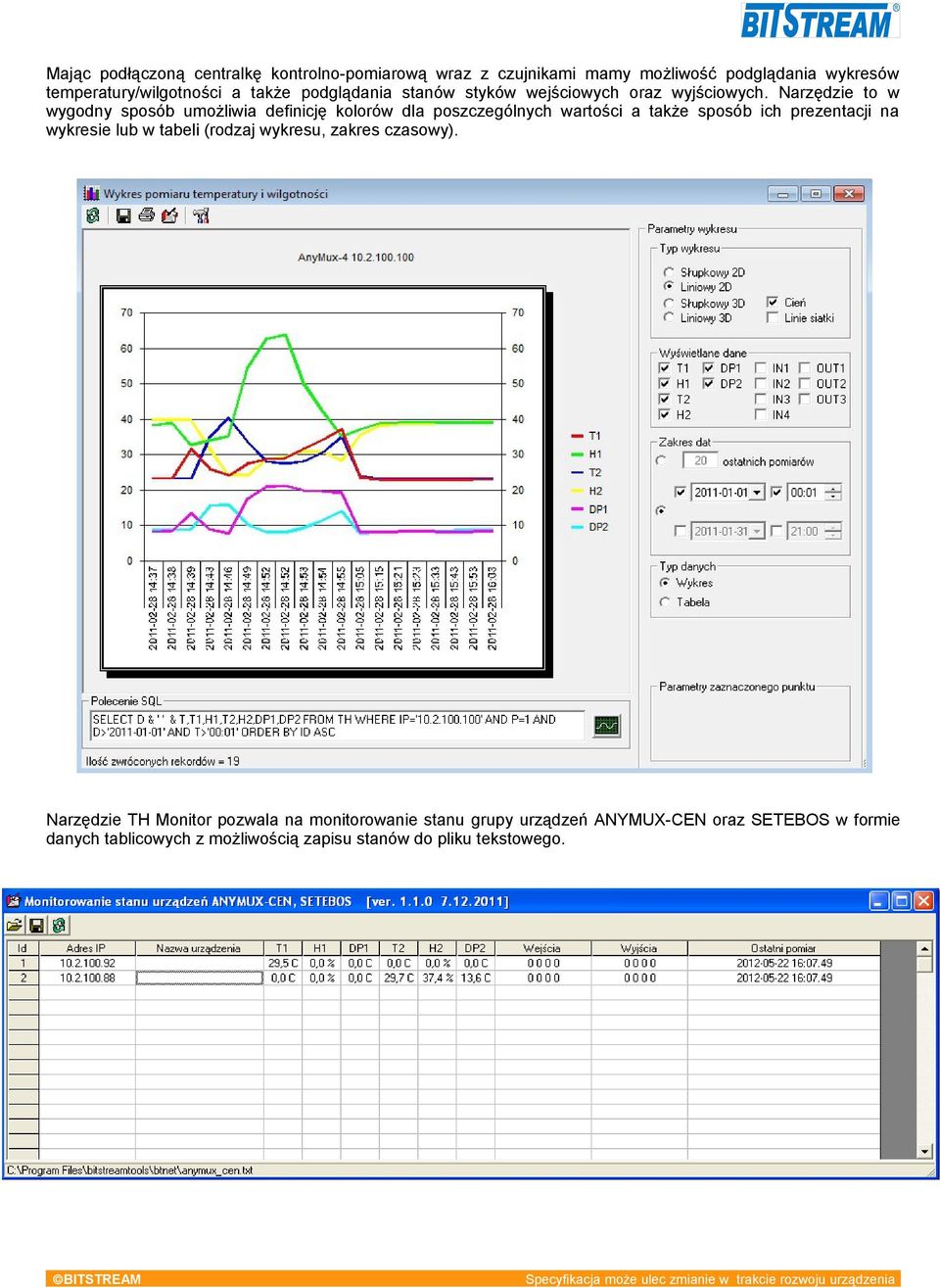Select the Słupkowy 2D chart type

[669, 272]
